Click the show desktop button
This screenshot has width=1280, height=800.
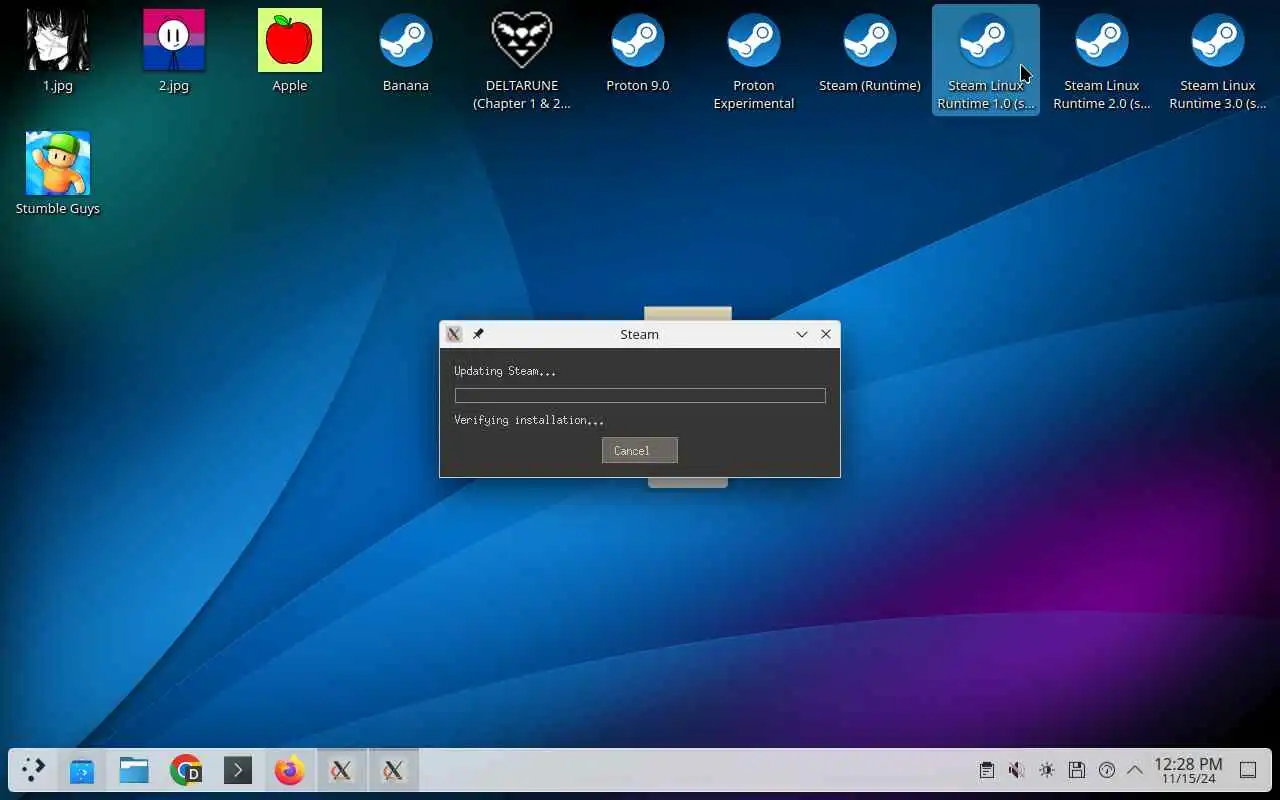click(1248, 770)
